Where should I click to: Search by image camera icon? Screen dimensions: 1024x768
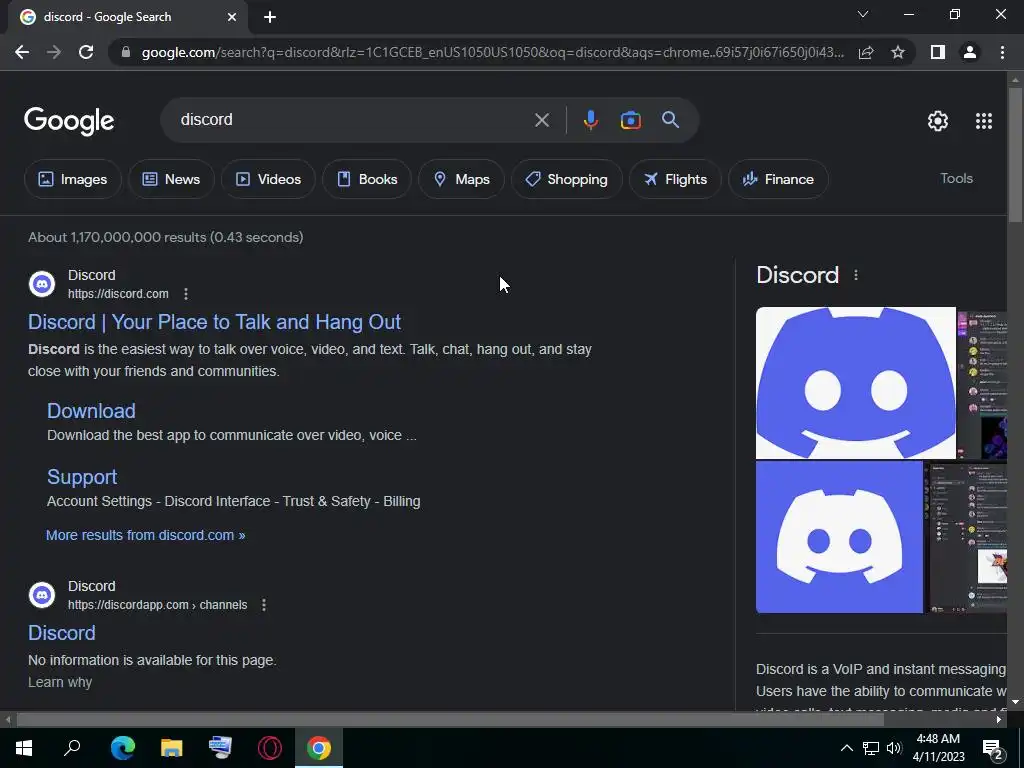[630, 120]
